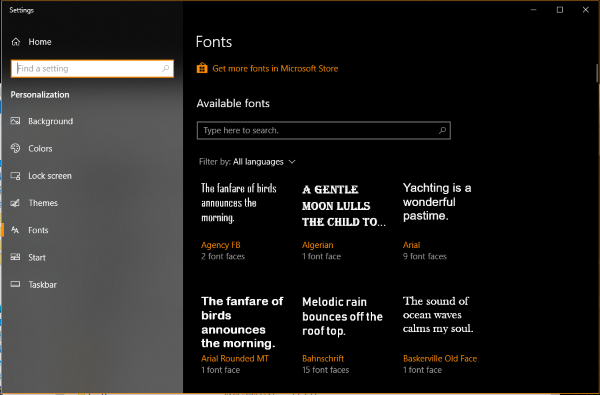
Task: Click the Available fonts heading
Action: (233, 103)
